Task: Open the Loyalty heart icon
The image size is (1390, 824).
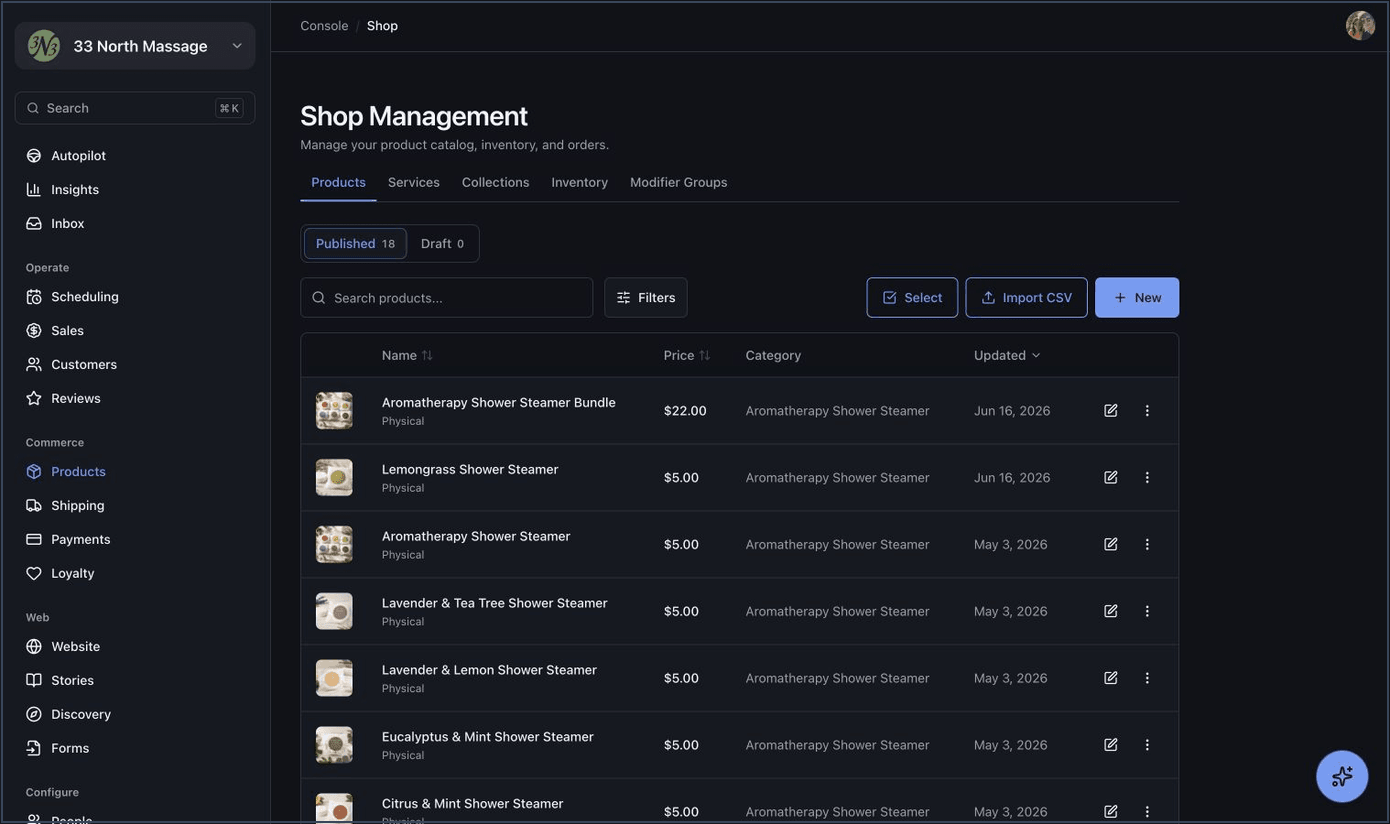Action: pos(34,574)
